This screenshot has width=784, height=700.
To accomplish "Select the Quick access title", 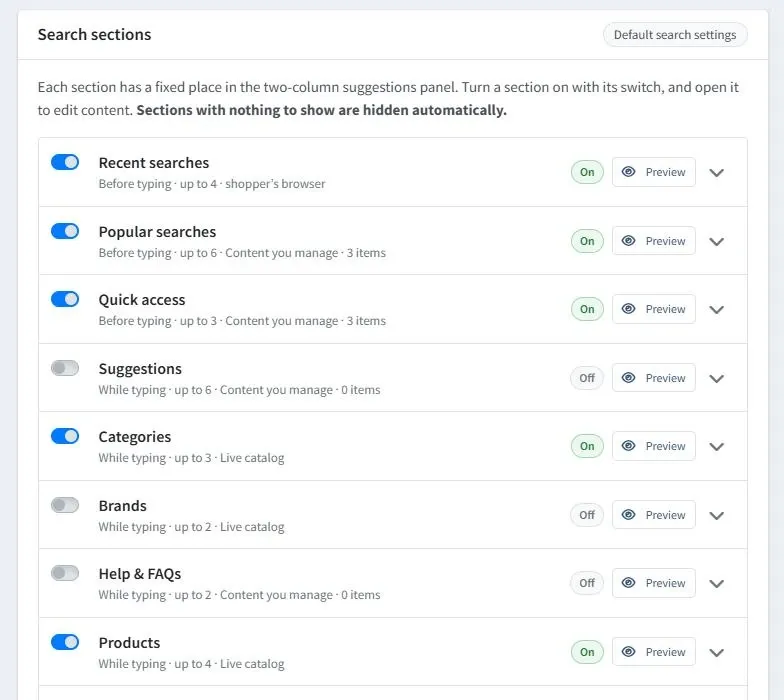I will [142, 300].
